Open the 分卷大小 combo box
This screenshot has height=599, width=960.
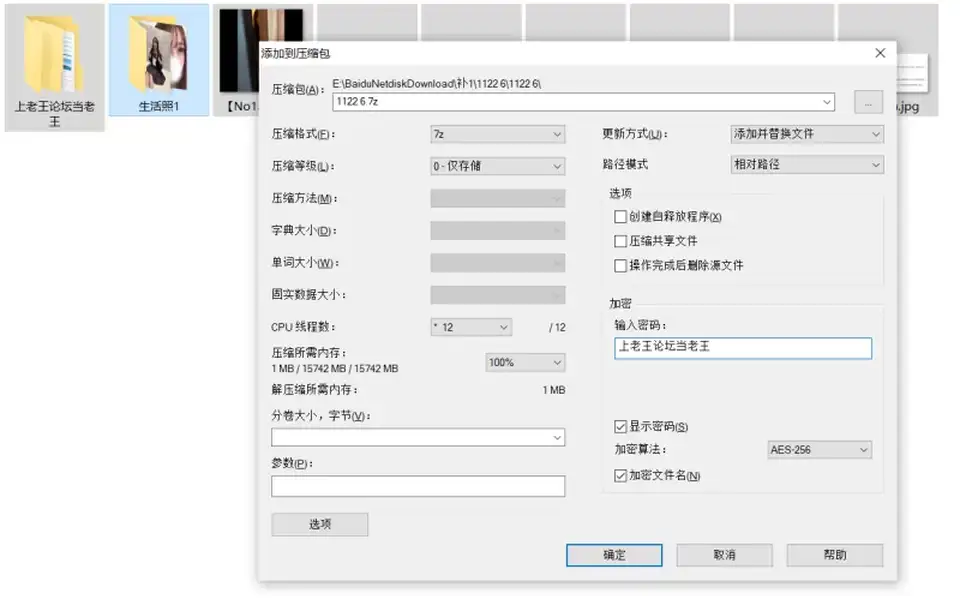pyautogui.click(x=418, y=437)
